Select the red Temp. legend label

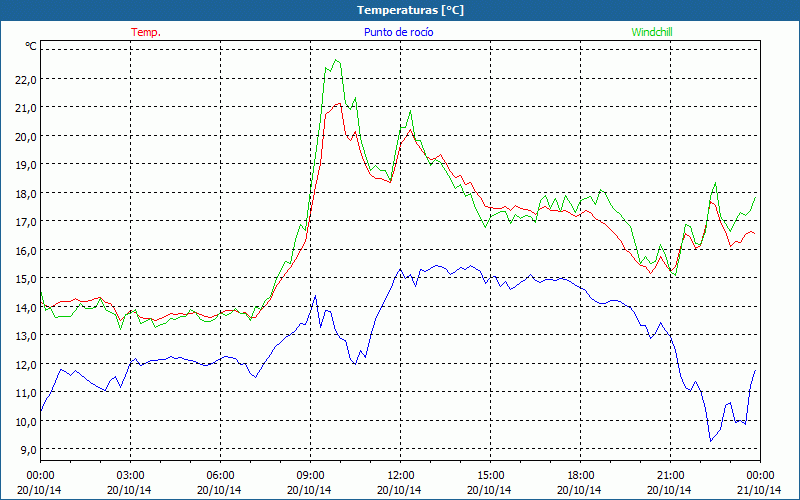pyautogui.click(x=146, y=32)
